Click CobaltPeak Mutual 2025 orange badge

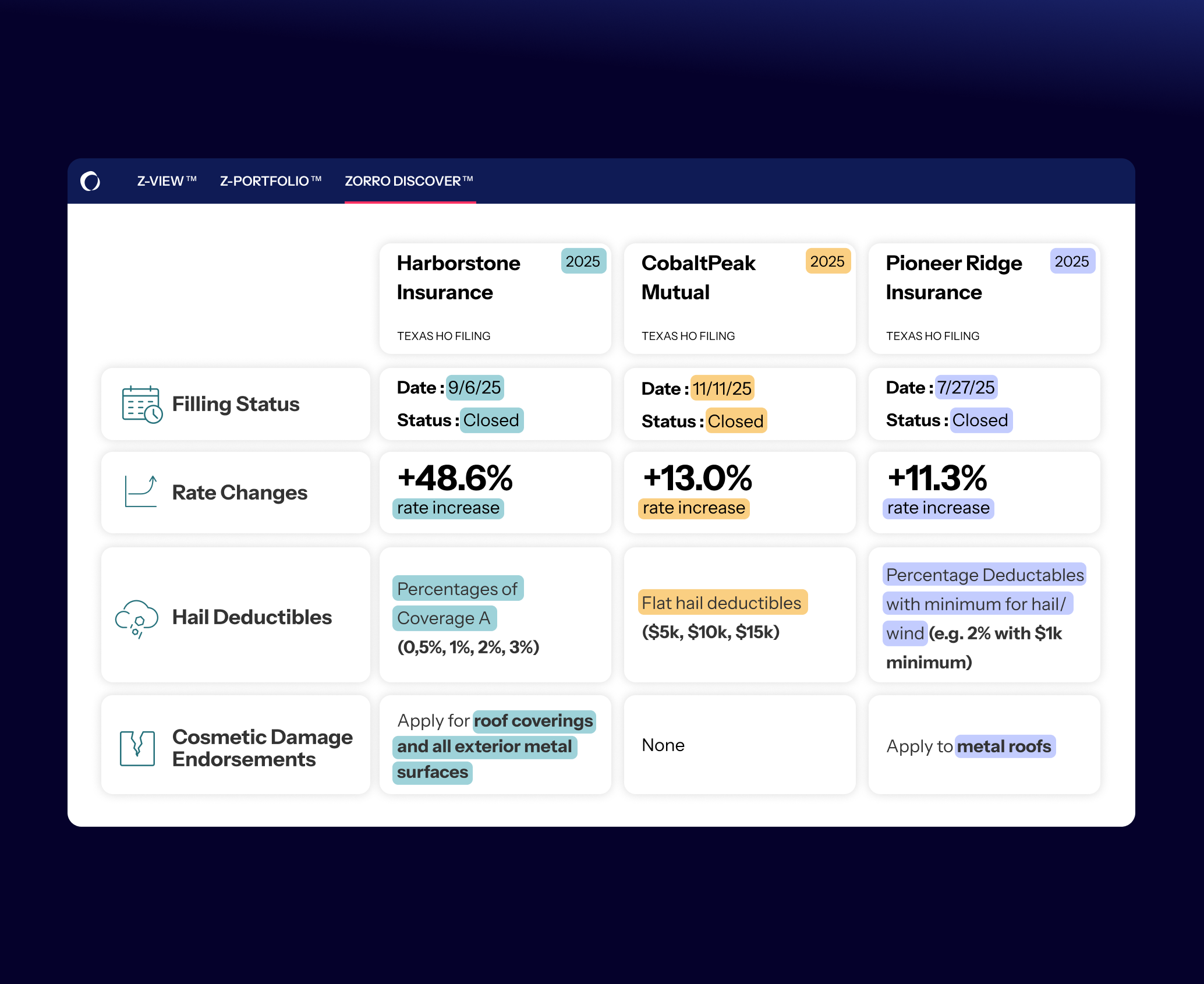tap(827, 261)
